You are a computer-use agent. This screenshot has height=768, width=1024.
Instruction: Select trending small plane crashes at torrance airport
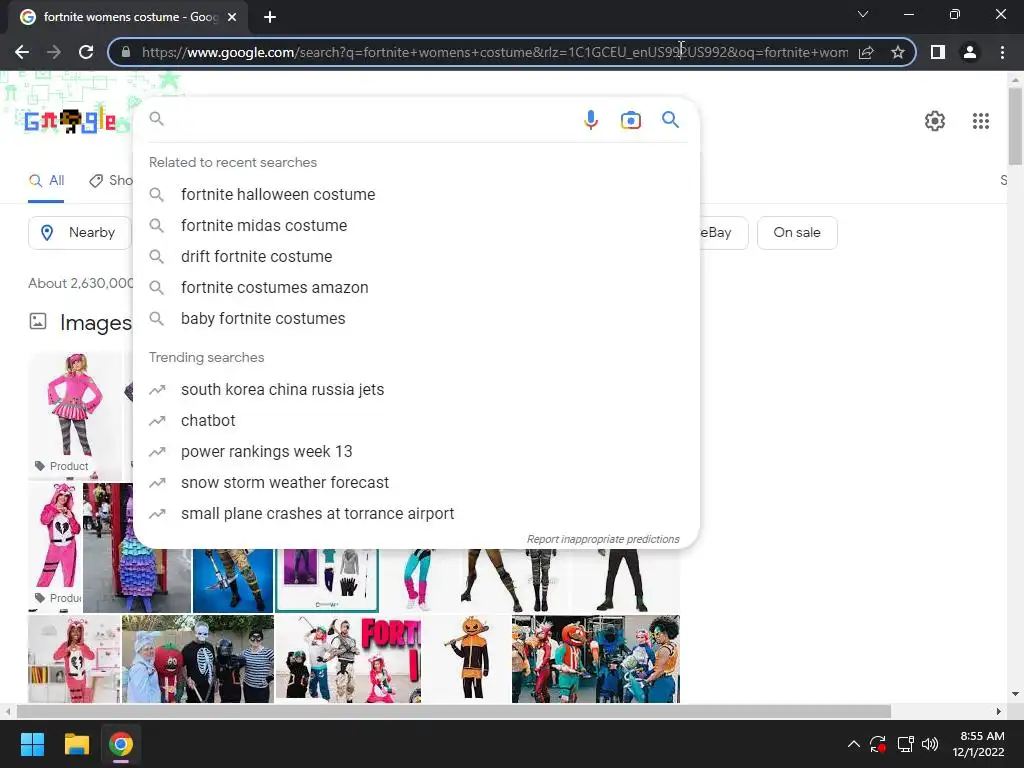416,514
